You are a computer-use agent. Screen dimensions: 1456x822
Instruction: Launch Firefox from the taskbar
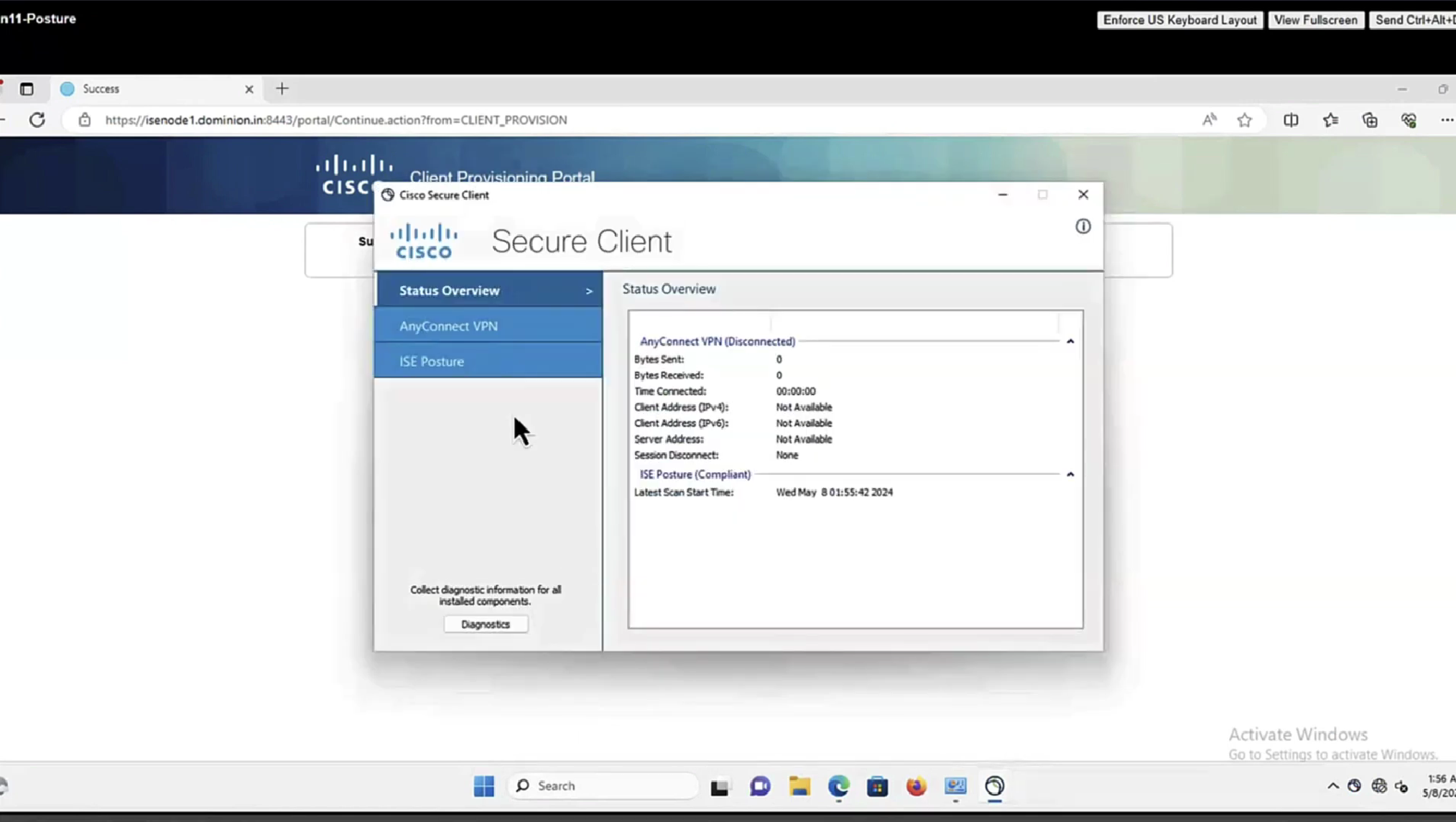coord(916,786)
